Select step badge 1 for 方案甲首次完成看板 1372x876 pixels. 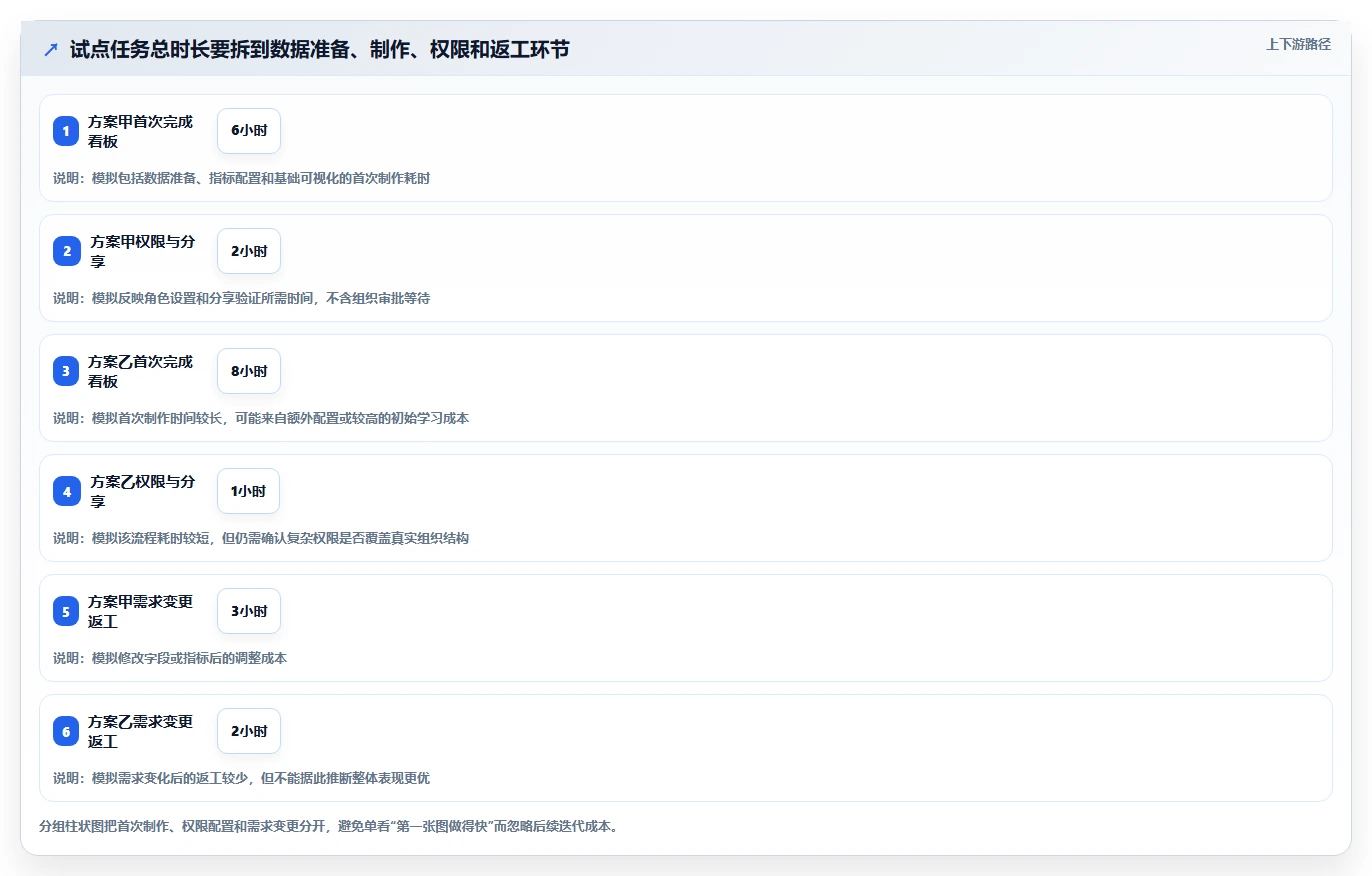[66, 131]
